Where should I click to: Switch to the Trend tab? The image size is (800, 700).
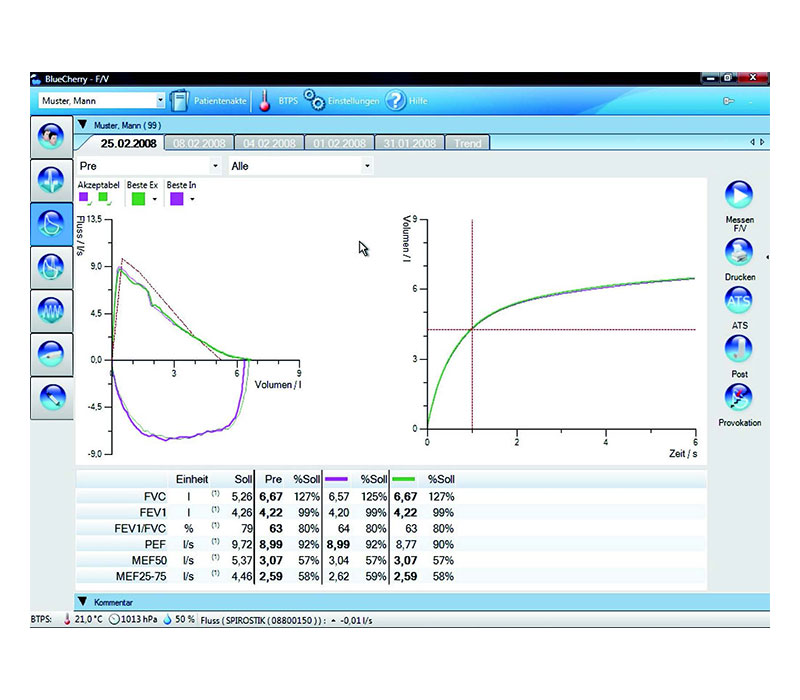467,143
